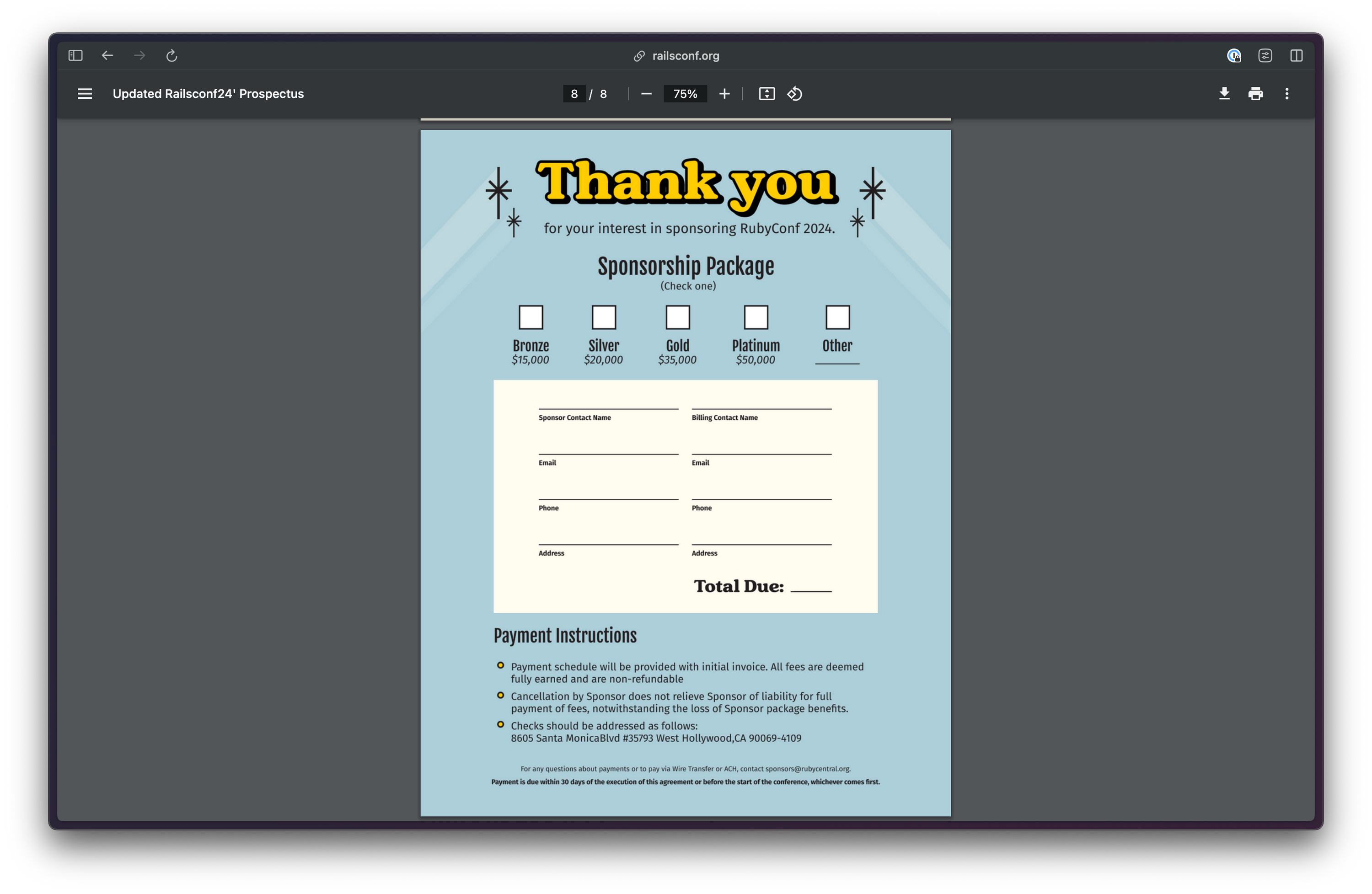1372x894 pixels.
Task: Reload the railsconf.org page
Action: [171, 55]
